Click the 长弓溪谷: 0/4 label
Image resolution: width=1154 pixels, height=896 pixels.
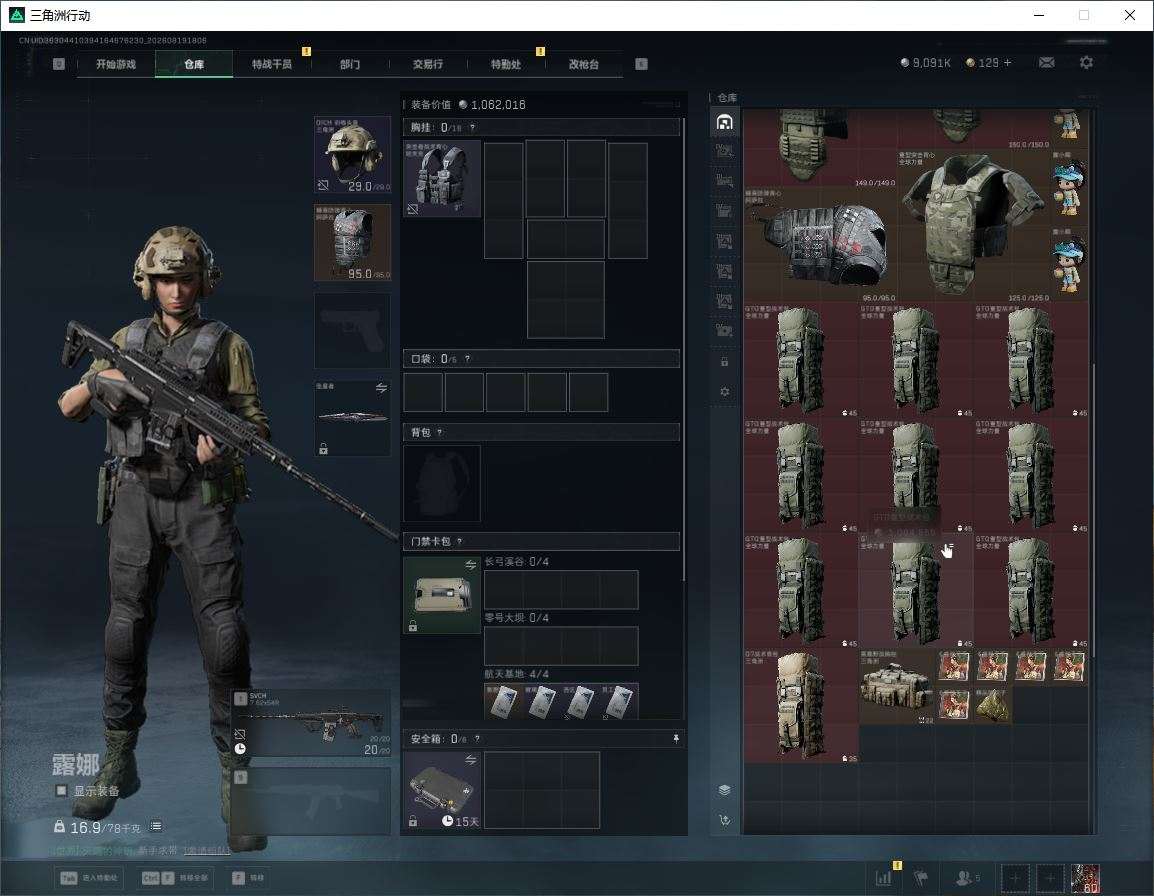pyautogui.click(x=517, y=562)
